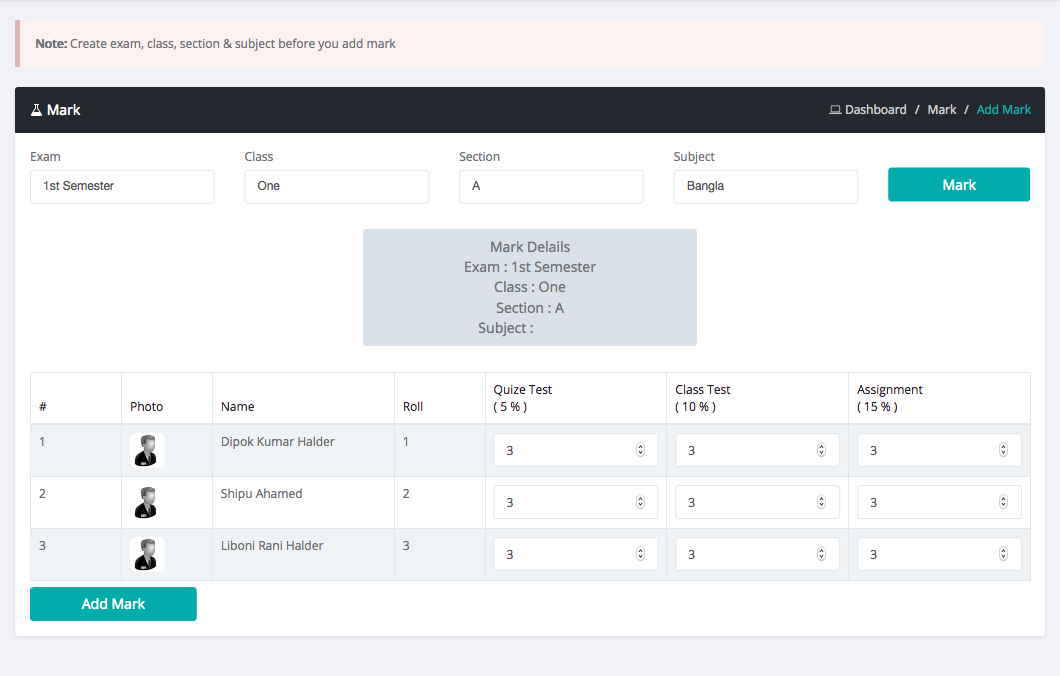Click the flask icon beside Mark title

click(x=36, y=110)
